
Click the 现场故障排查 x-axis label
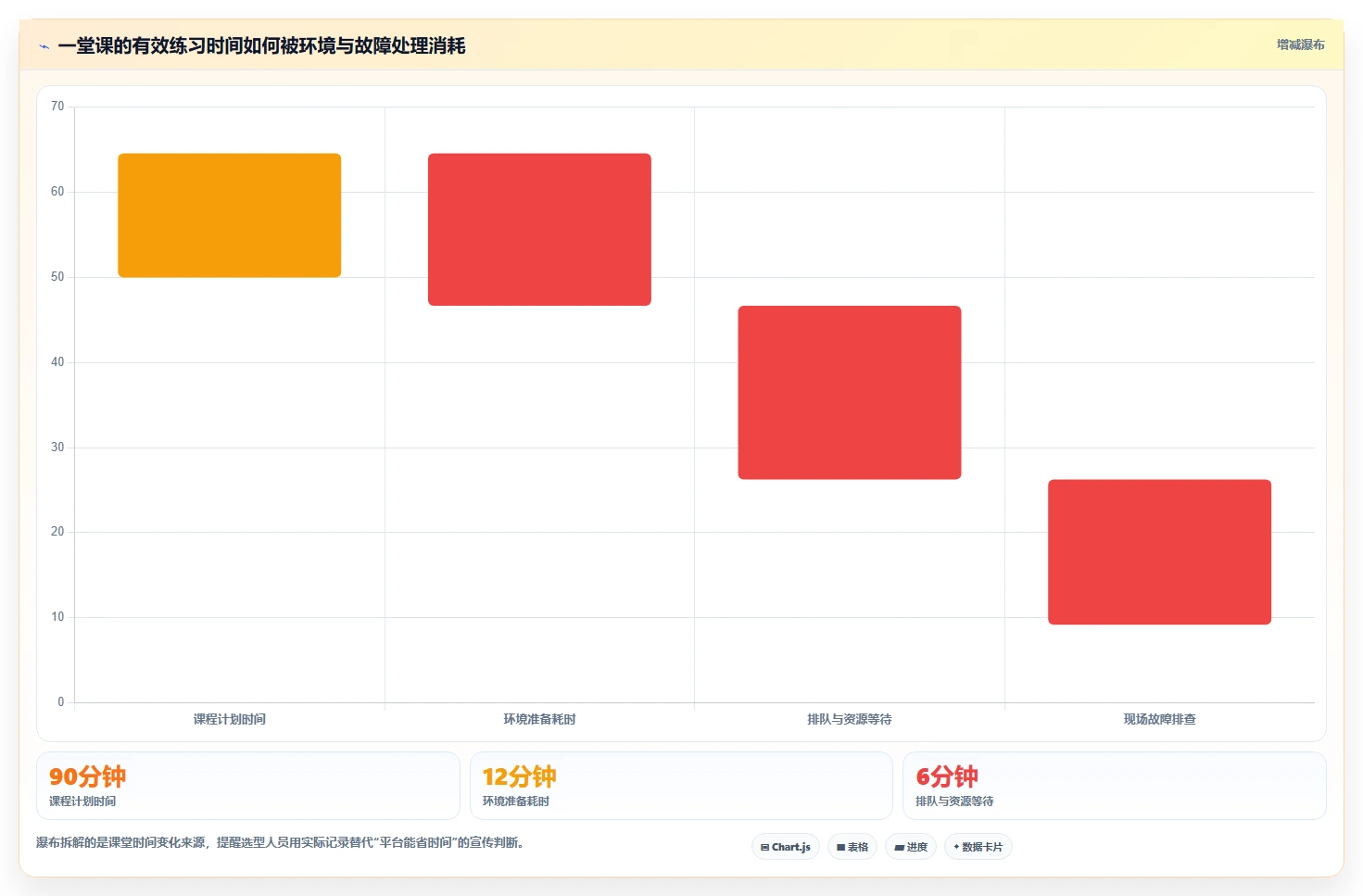tap(1159, 719)
